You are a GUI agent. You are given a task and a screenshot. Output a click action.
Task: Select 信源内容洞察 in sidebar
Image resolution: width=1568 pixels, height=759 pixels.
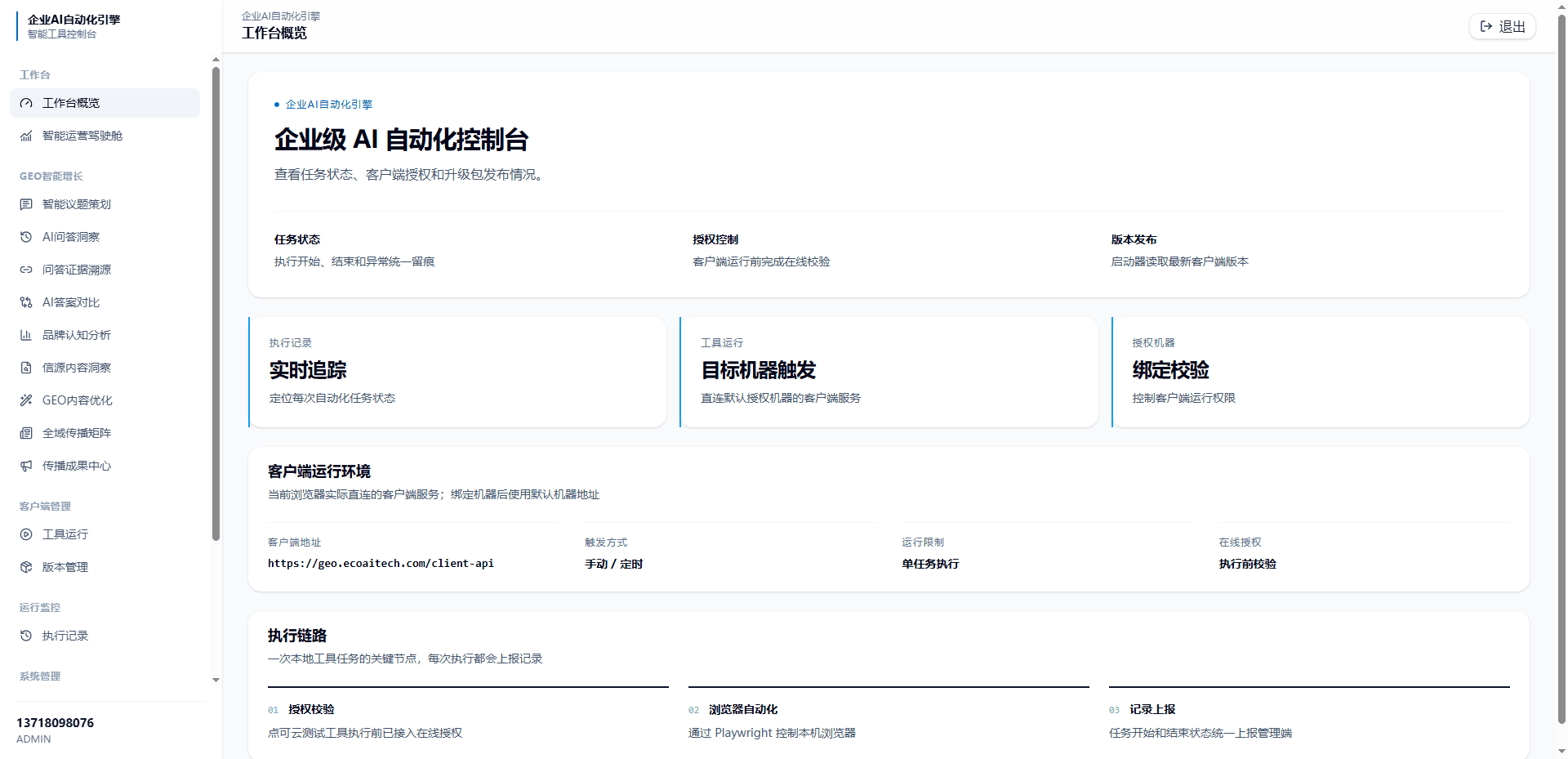click(105, 368)
